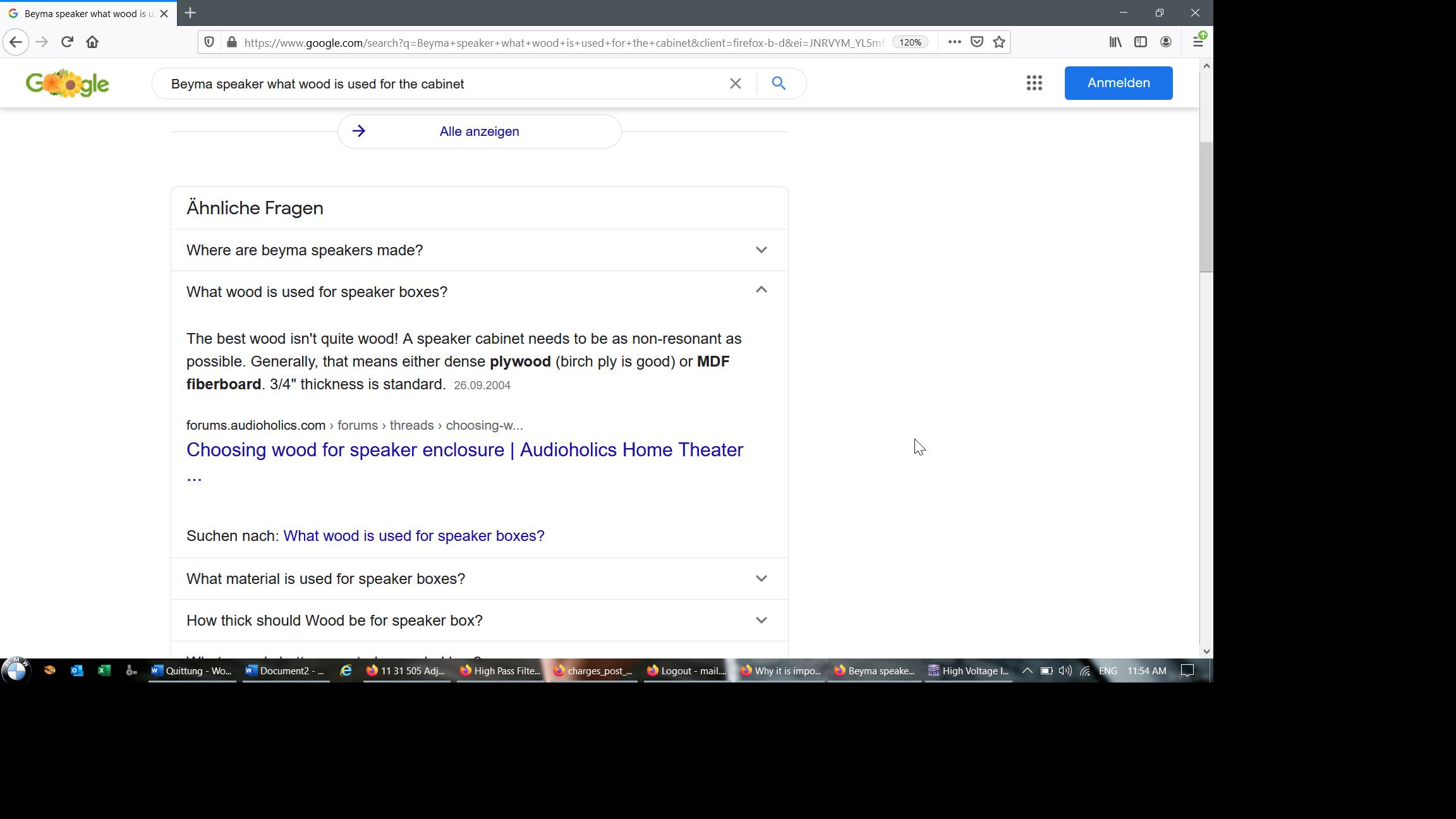Viewport: 1456px width, 819px height.
Task: Open tracking protection shield info
Action: pyautogui.click(x=209, y=42)
